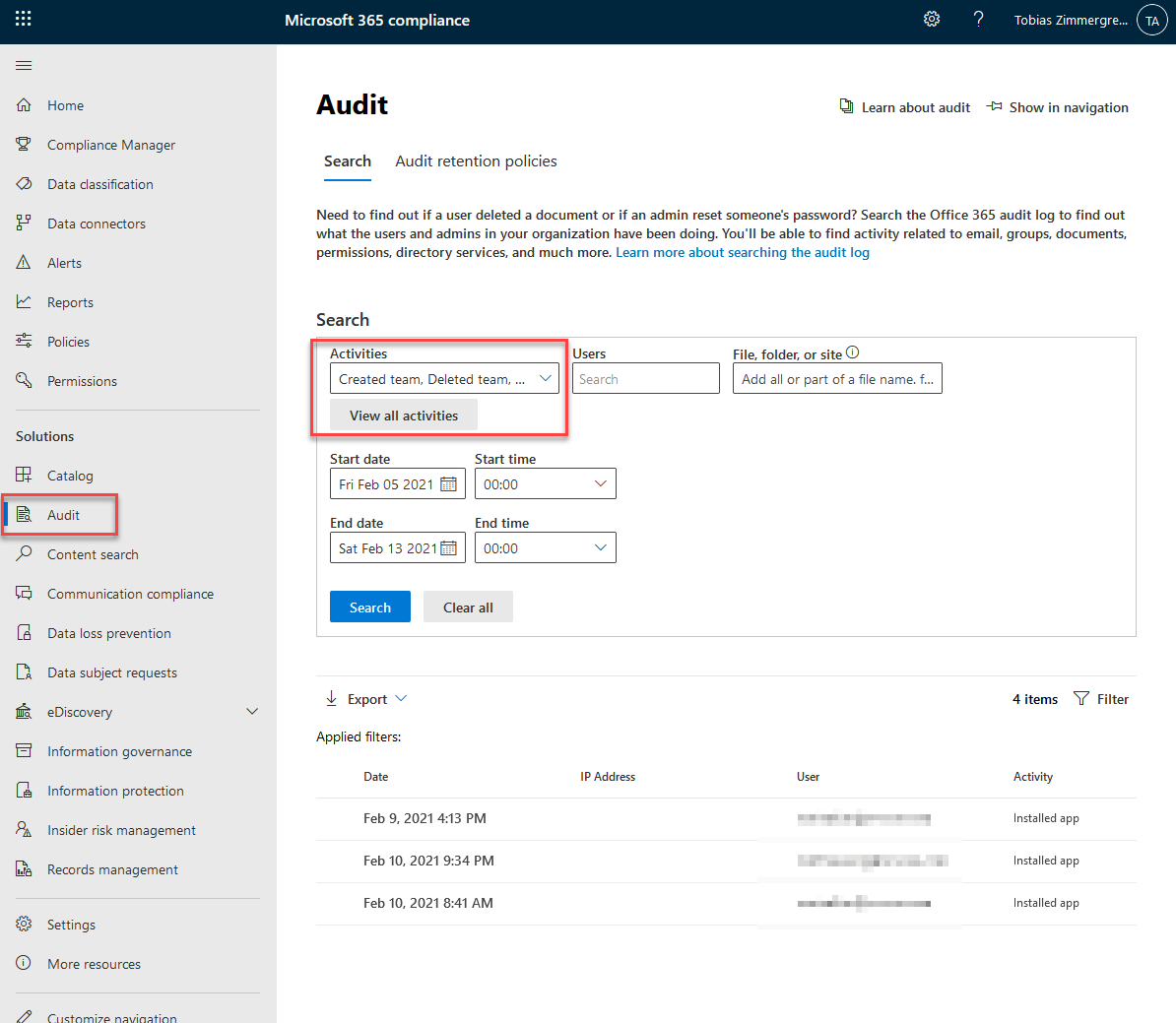
Task: Go to Compliance Manager in sidebar
Action: coord(110,145)
